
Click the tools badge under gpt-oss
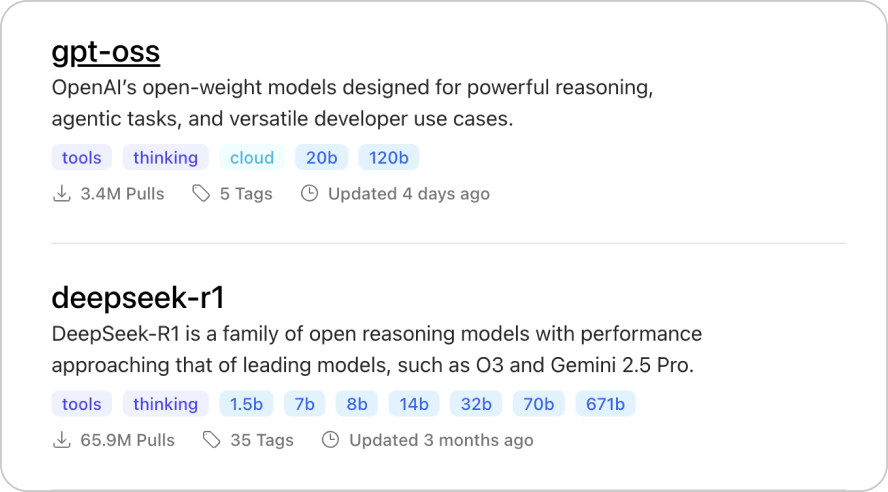82,157
